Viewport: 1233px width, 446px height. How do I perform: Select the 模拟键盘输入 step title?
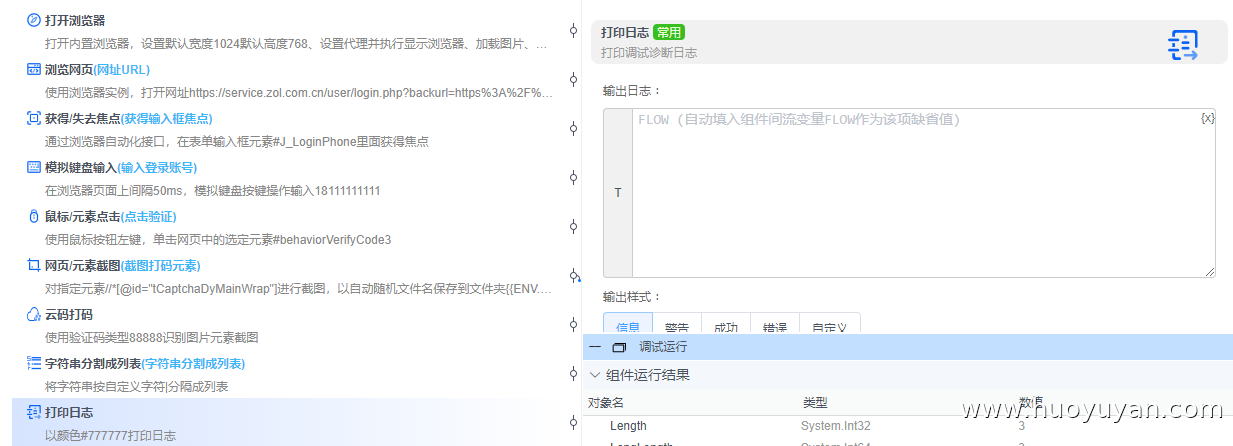click(x=81, y=167)
